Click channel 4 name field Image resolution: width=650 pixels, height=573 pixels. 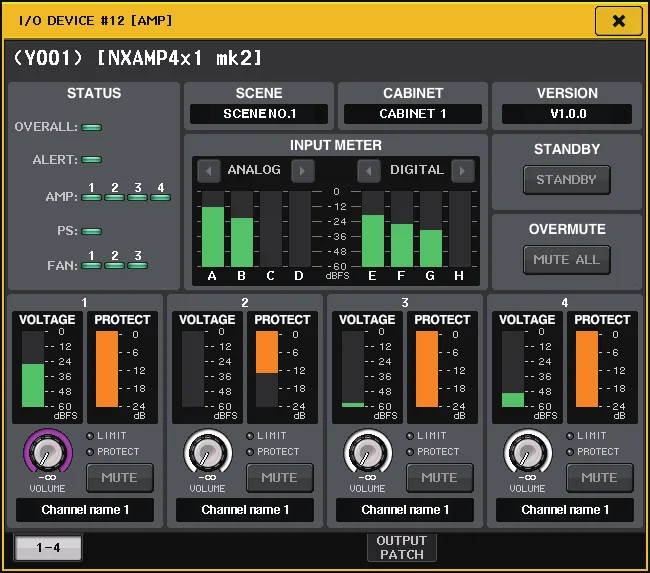coord(565,510)
